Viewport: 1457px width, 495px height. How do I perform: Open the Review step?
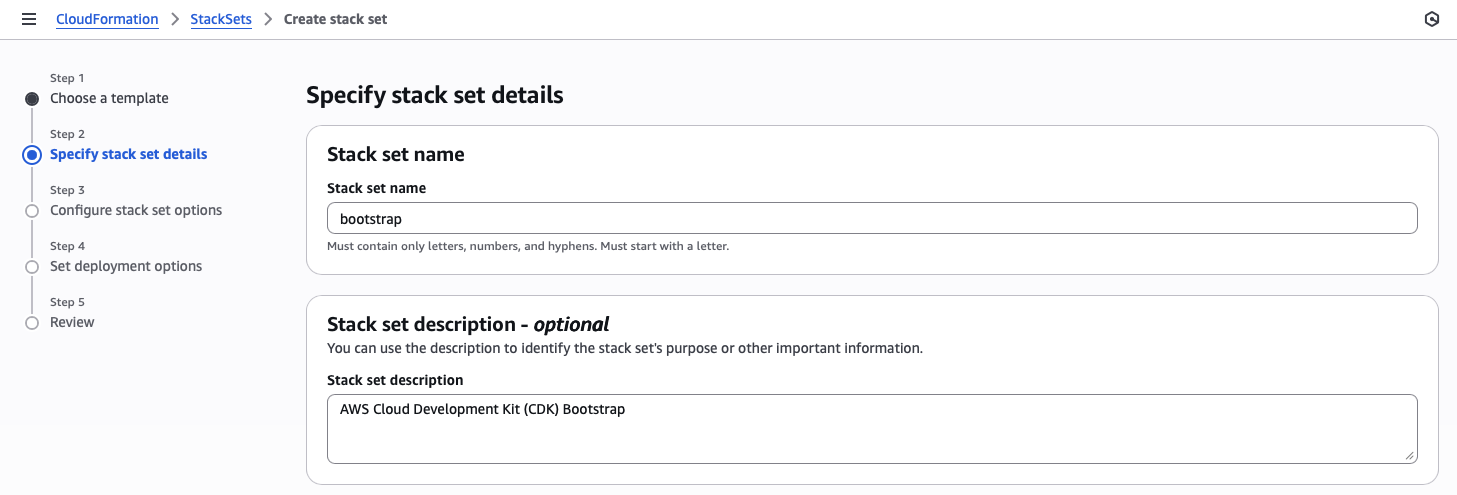(x=72, y=322)
